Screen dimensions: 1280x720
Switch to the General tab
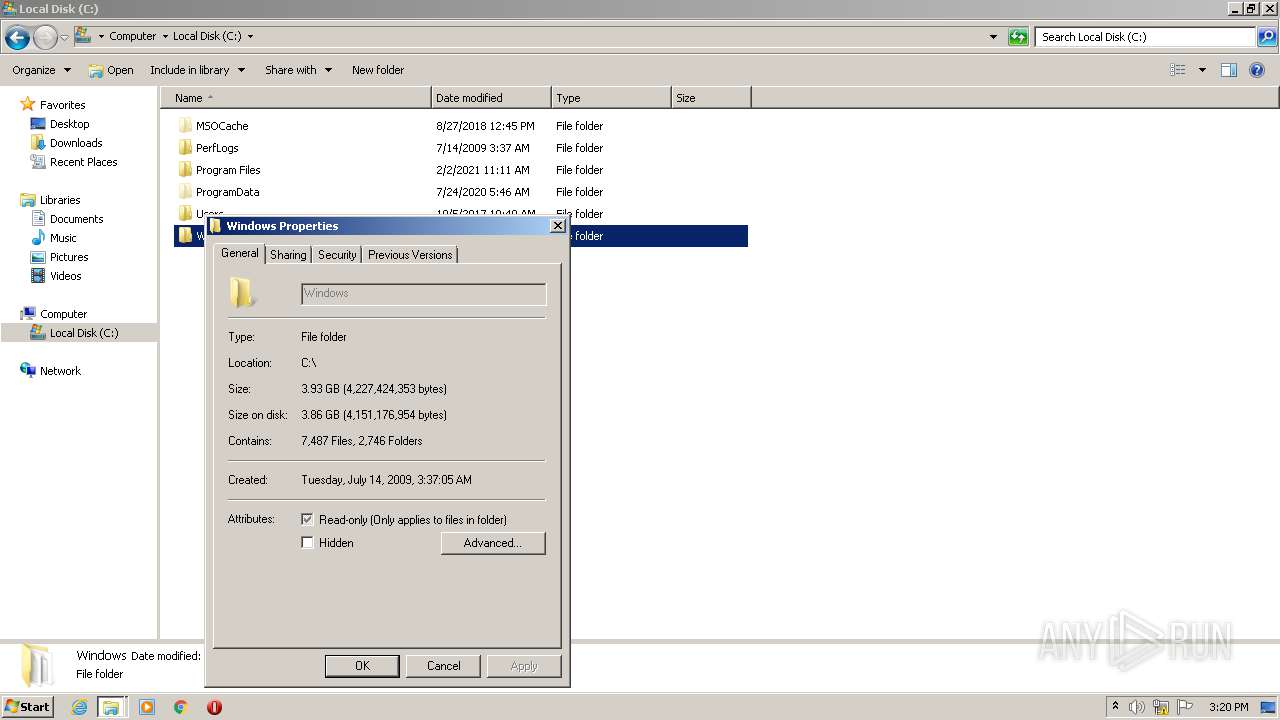click(240, 253)
